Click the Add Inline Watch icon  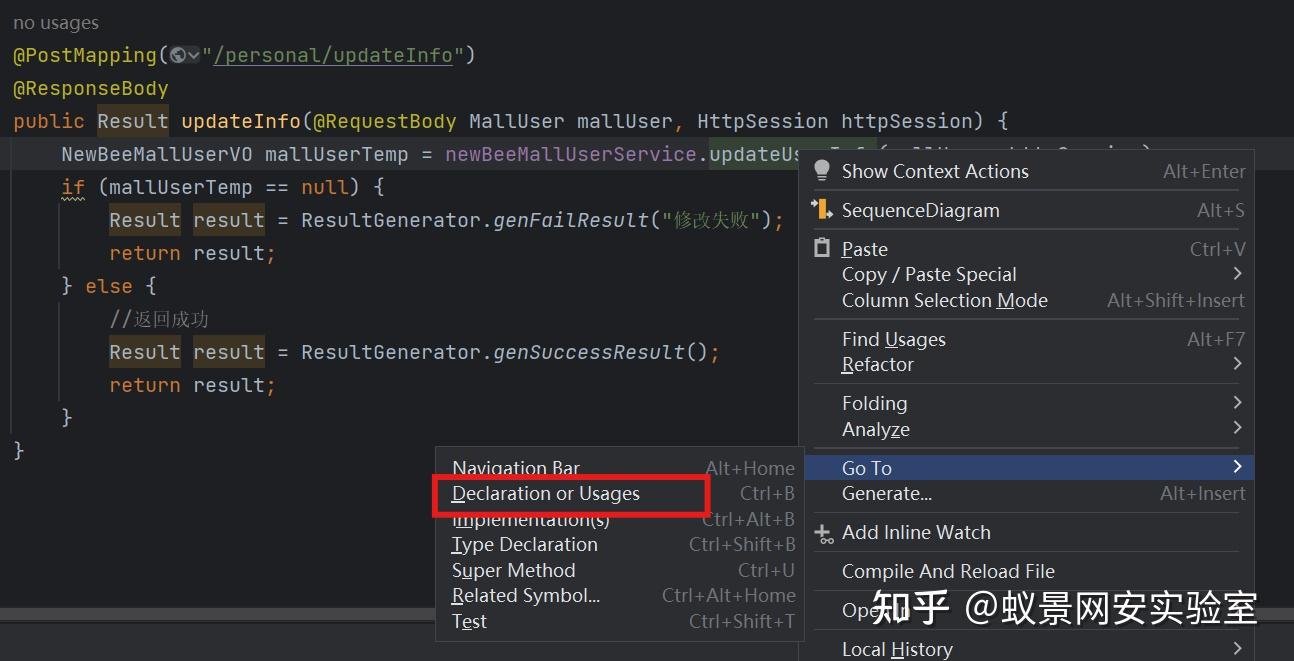(824, 533)
